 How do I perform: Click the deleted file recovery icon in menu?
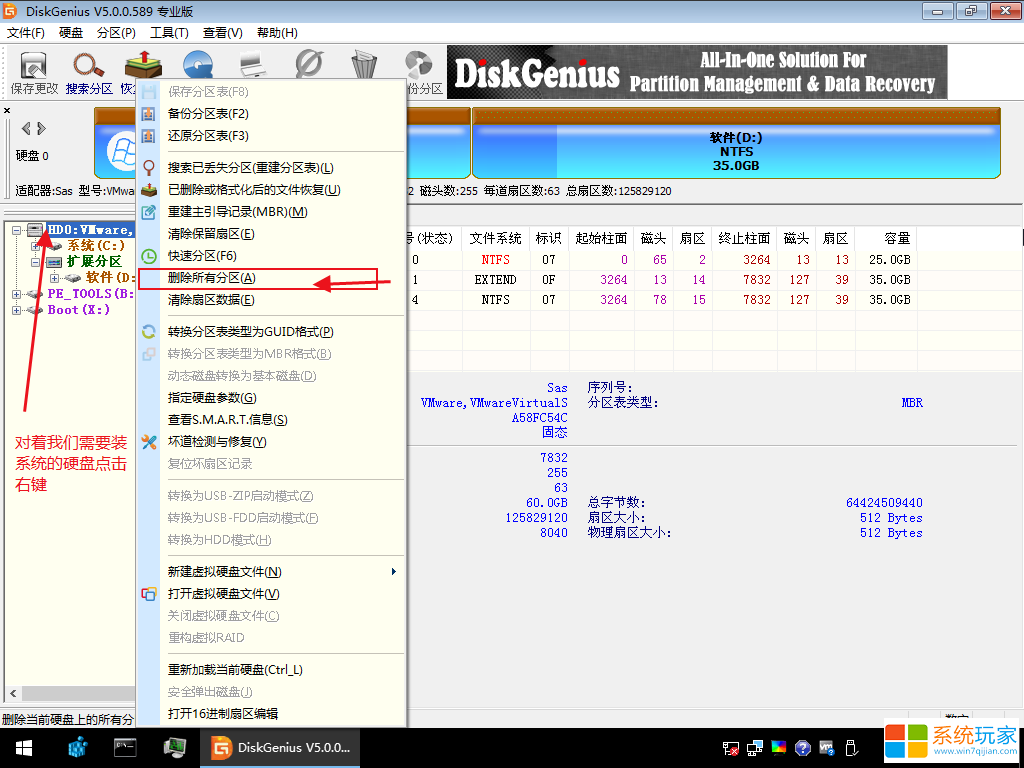[149, 190]
